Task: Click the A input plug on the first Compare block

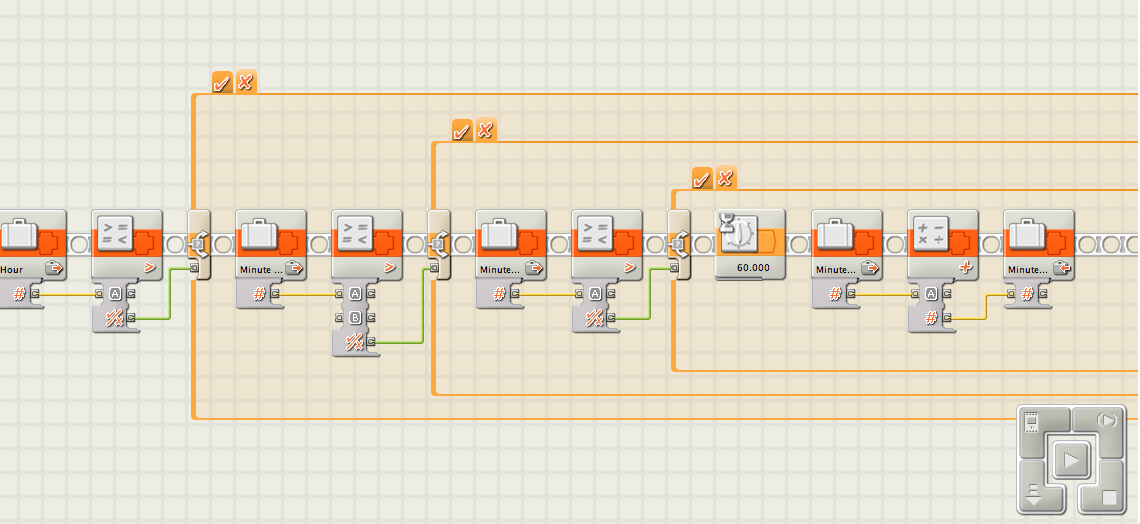Action: 100,294
